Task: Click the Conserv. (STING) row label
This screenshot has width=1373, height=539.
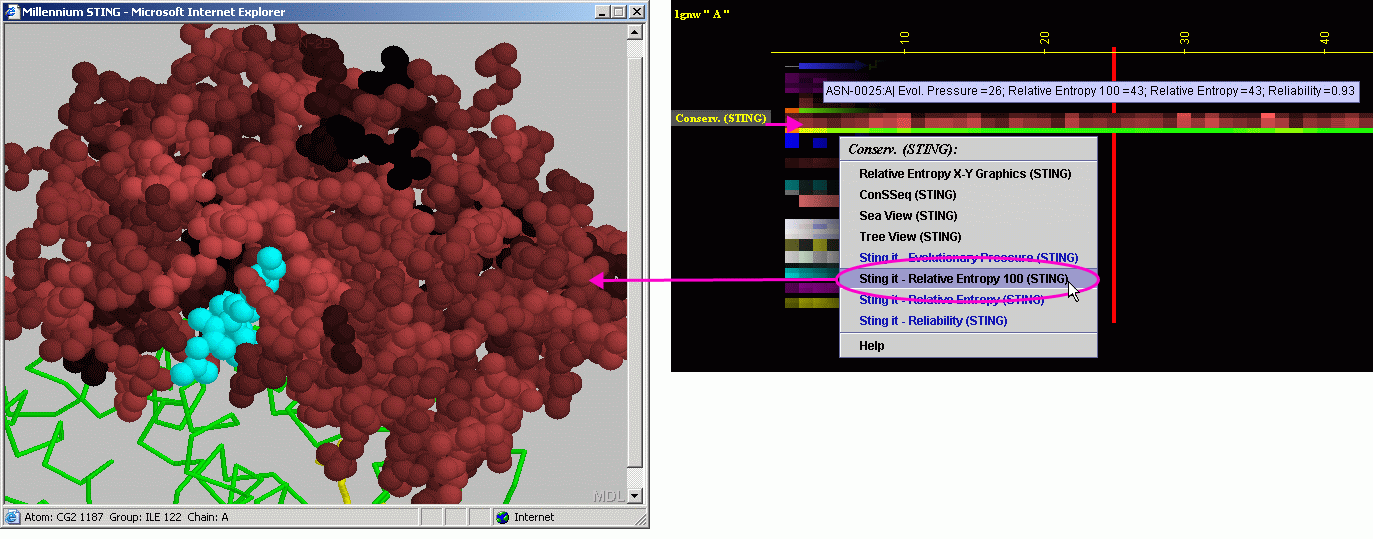Action: click(720, 118)
